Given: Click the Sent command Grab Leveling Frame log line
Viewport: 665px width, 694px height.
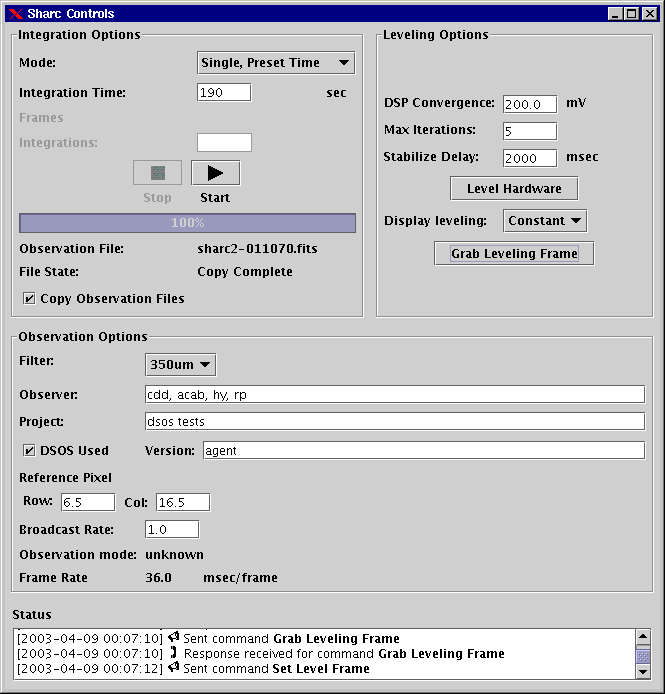Looking at the screenshot, I should click(208, 638).
